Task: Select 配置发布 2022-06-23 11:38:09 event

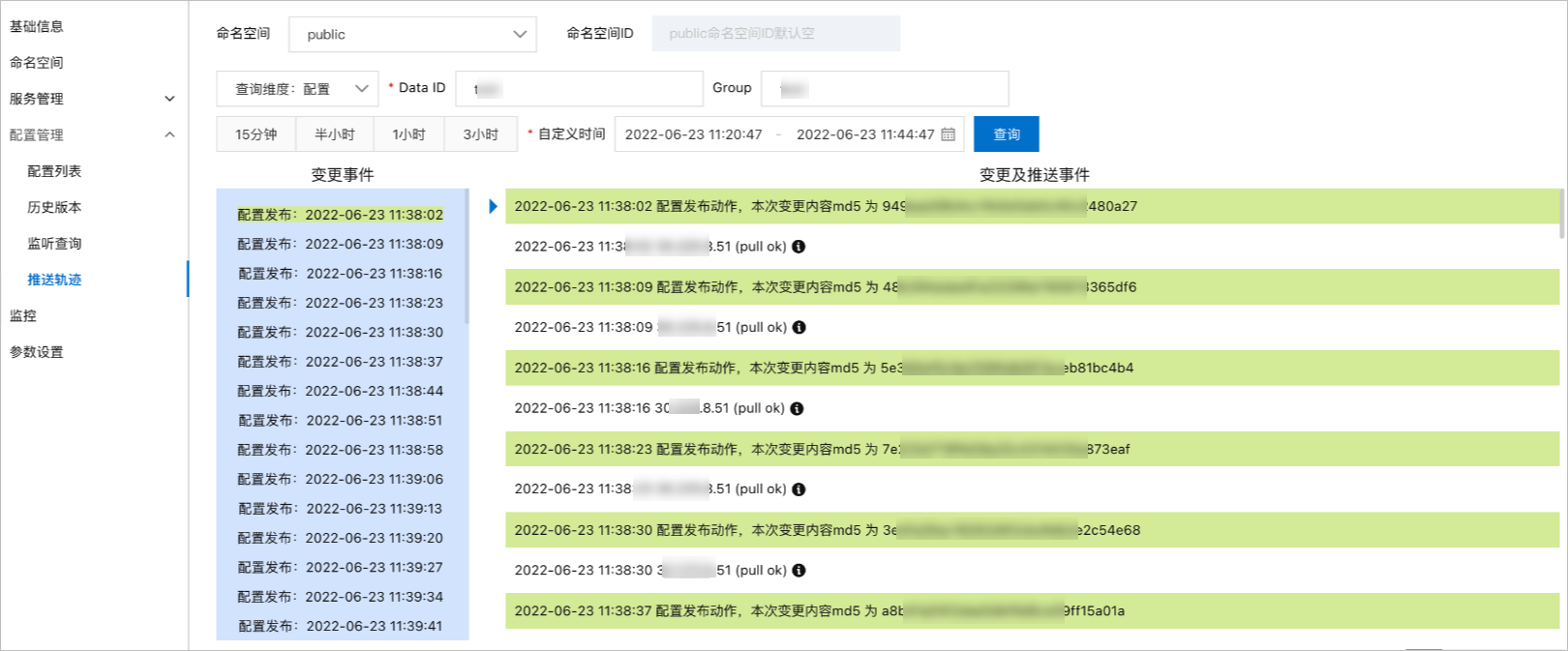Action: point(341,244)
